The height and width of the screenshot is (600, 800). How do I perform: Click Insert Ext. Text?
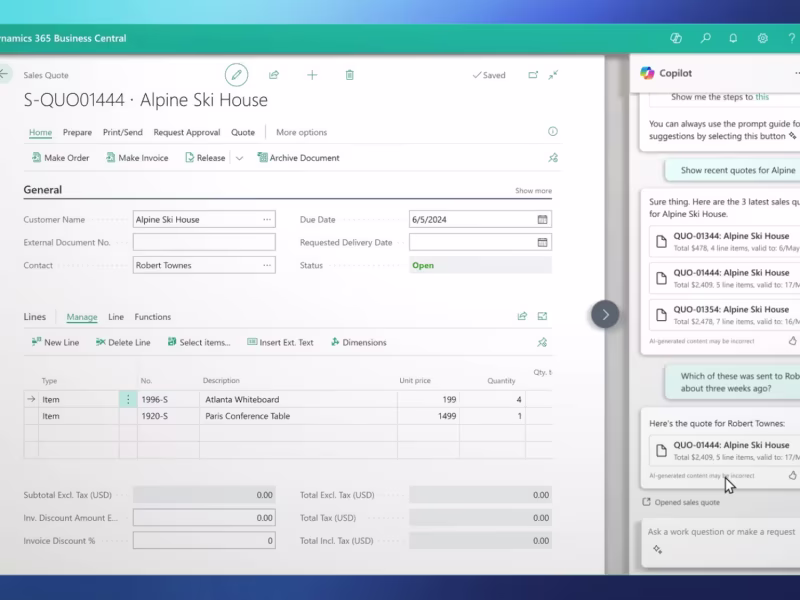(281, 342)
